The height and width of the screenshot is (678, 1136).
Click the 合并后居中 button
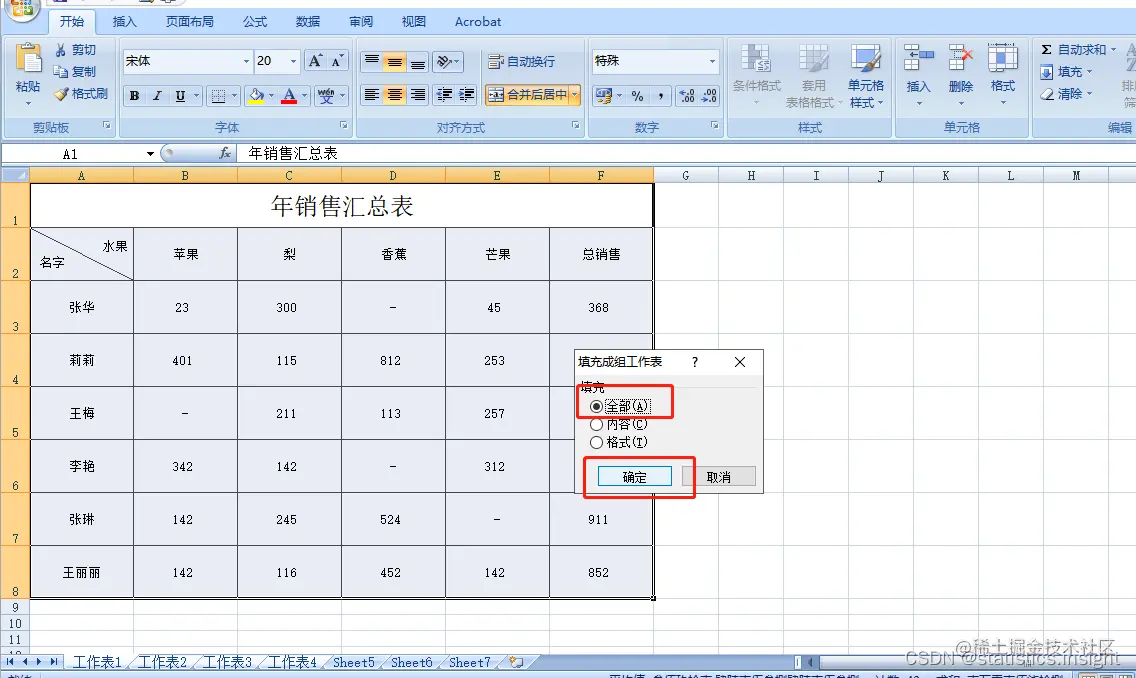[527, 95]
